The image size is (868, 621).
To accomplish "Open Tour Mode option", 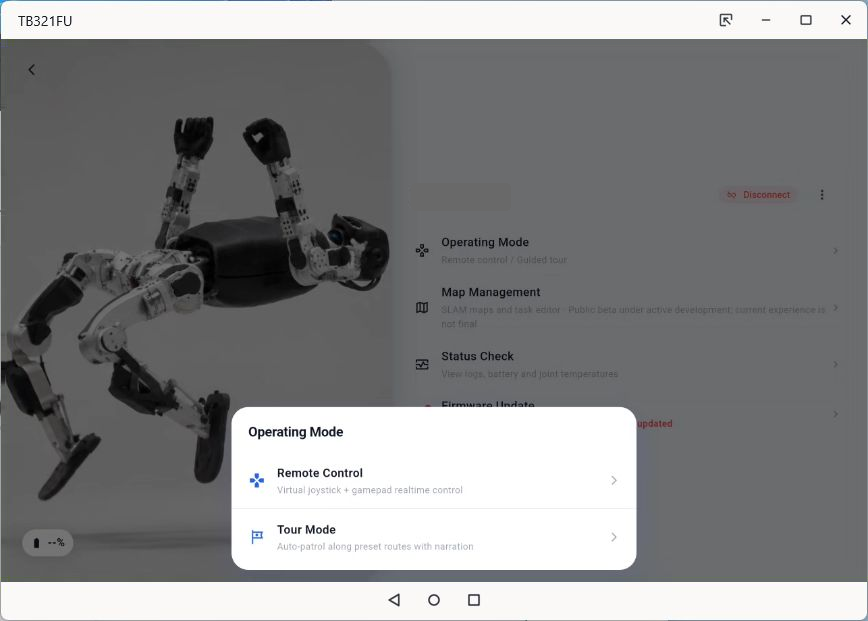I will click(433, 537).
